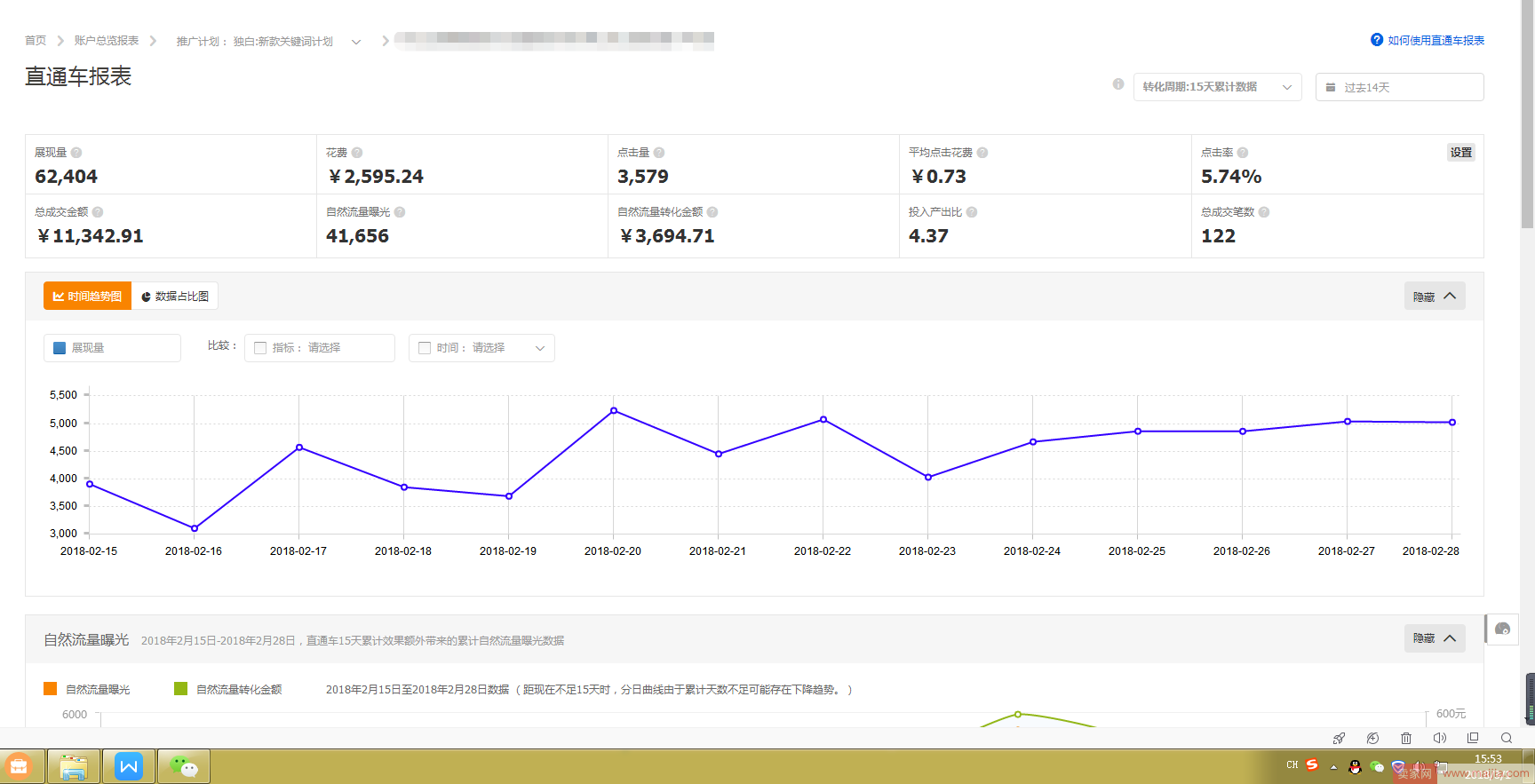1535x784 pixels.
Task: Open the floating customer service headset icon
Action: (1503, 629)
